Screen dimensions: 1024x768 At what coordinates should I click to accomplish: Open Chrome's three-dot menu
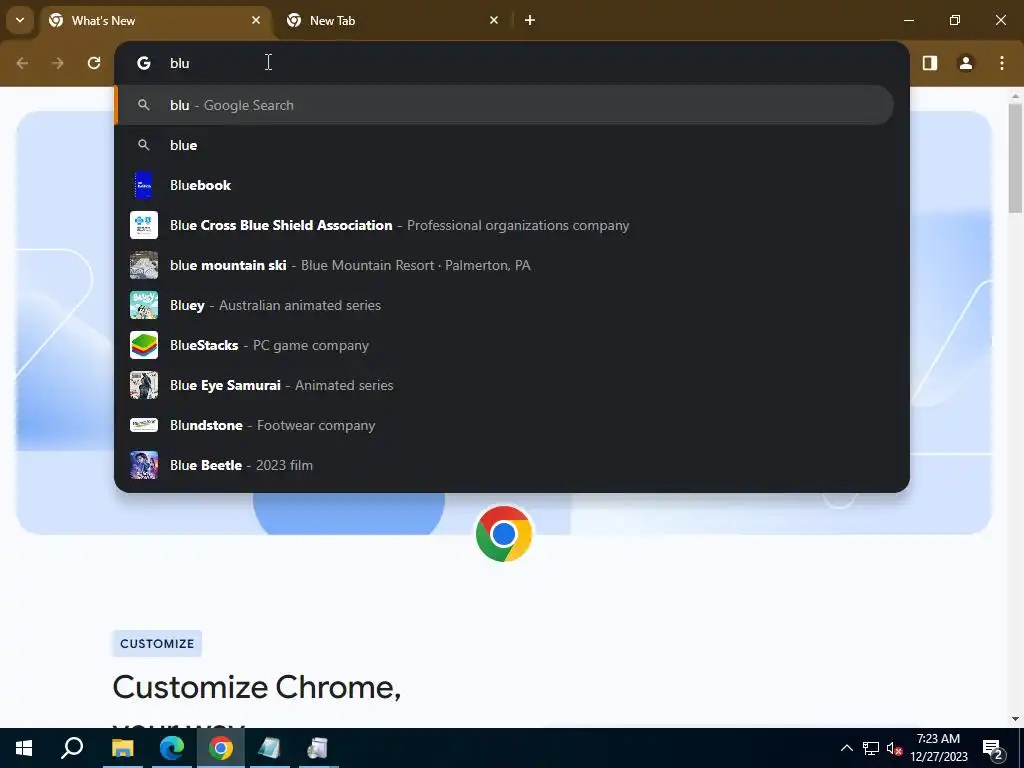(x=1002, y=63)
